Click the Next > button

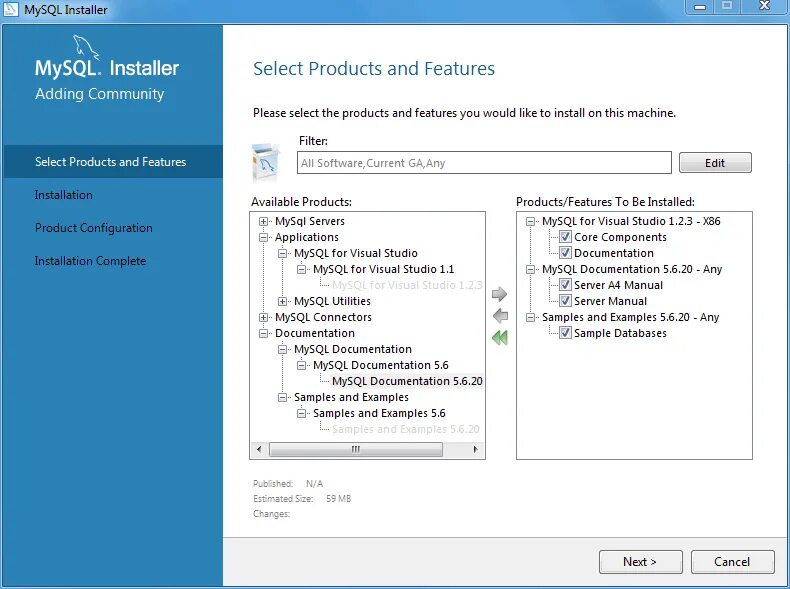640,561
